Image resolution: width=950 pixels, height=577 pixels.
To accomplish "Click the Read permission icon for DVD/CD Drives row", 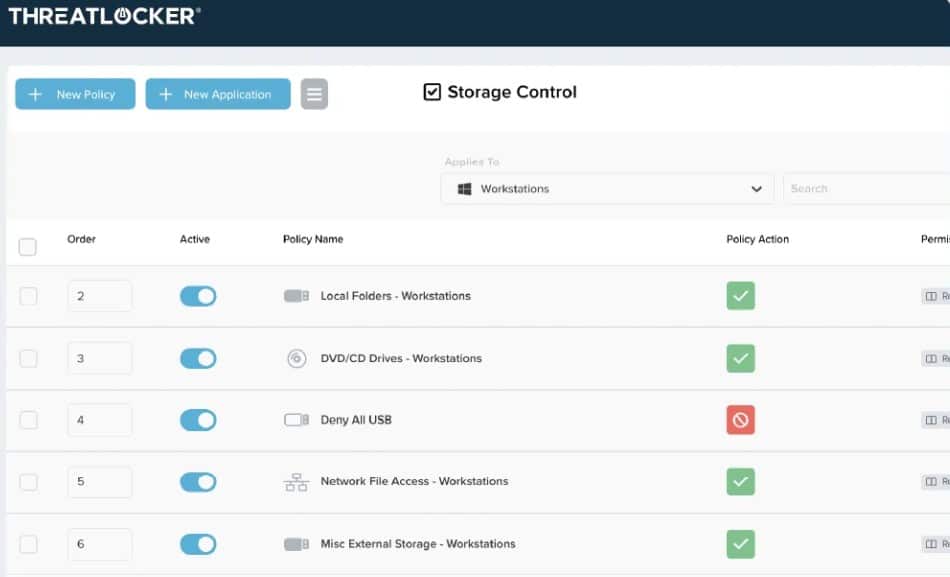I will tap(932, 358).
